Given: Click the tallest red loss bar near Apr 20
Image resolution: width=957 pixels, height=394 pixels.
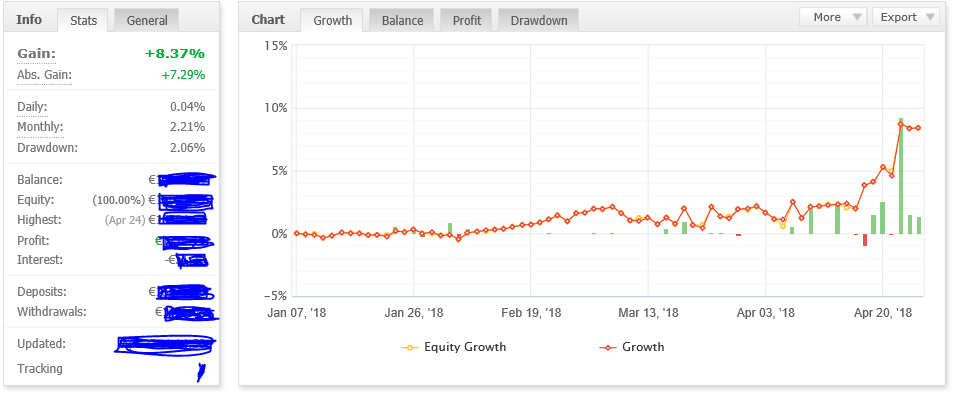Looking at the screenshot, I should [x=865, y=240].
